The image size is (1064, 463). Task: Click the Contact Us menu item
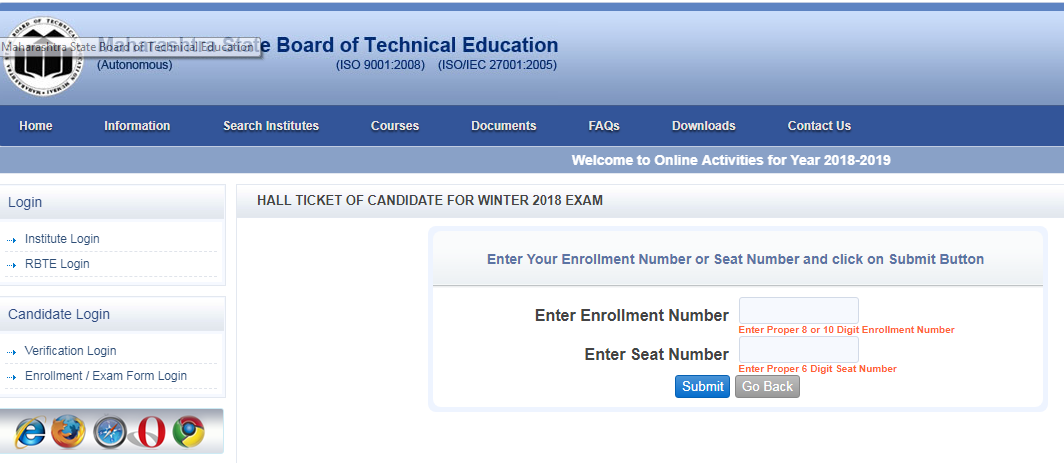pyautogui.click(x=819, y=126)
